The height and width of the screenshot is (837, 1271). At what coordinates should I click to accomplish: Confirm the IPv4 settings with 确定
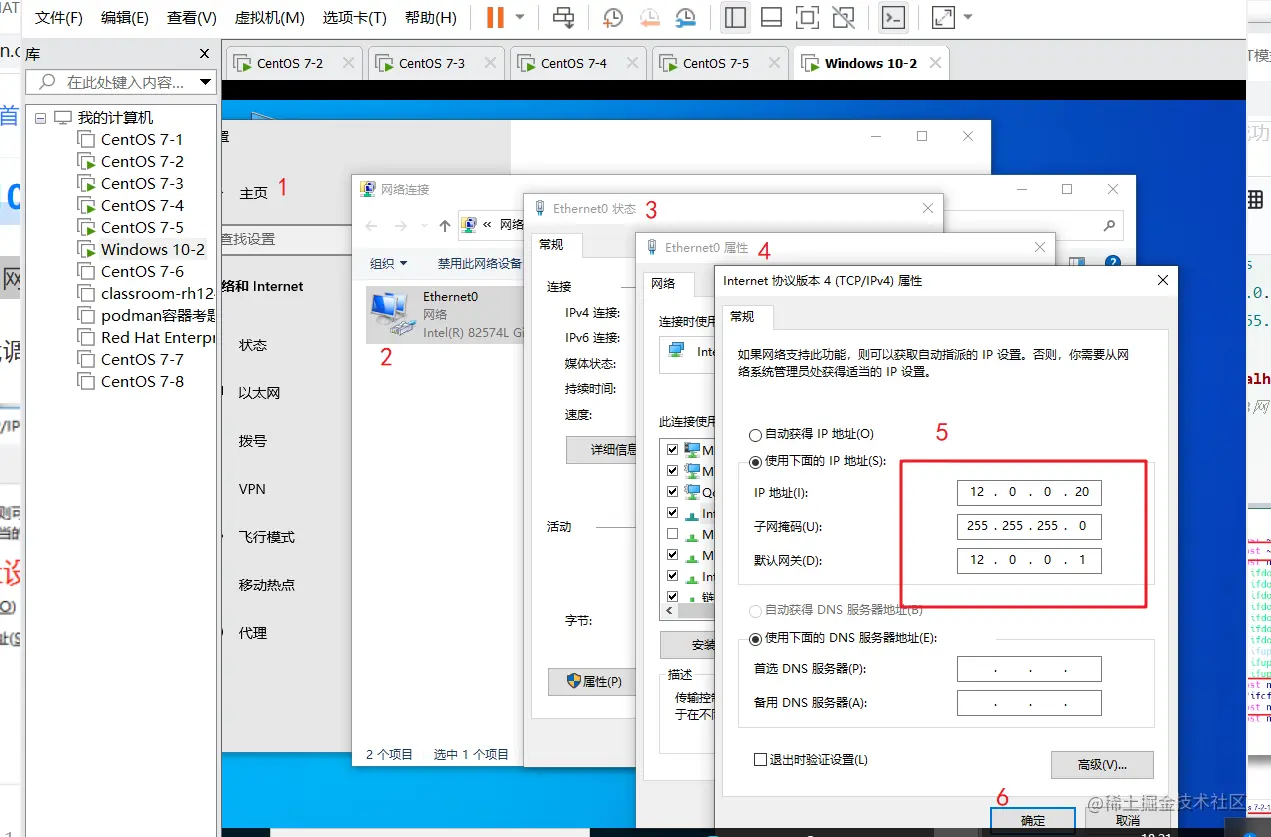[1033, 820]
